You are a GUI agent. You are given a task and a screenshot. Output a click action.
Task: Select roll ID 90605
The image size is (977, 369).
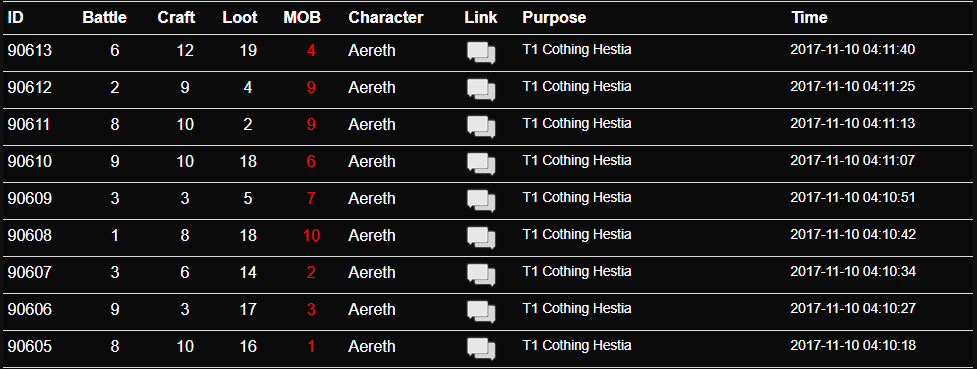pos(29,347)
